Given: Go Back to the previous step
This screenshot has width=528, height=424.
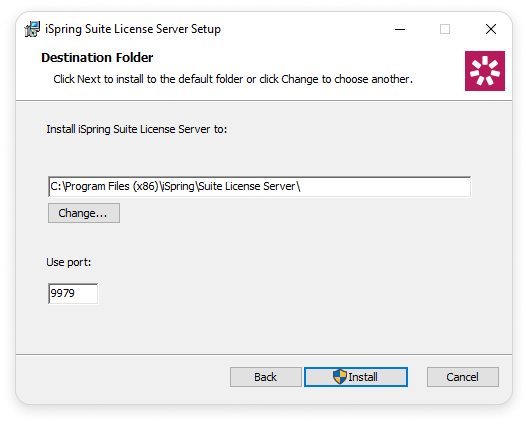Looking at the screenshot, I should [x=266, y=377].
